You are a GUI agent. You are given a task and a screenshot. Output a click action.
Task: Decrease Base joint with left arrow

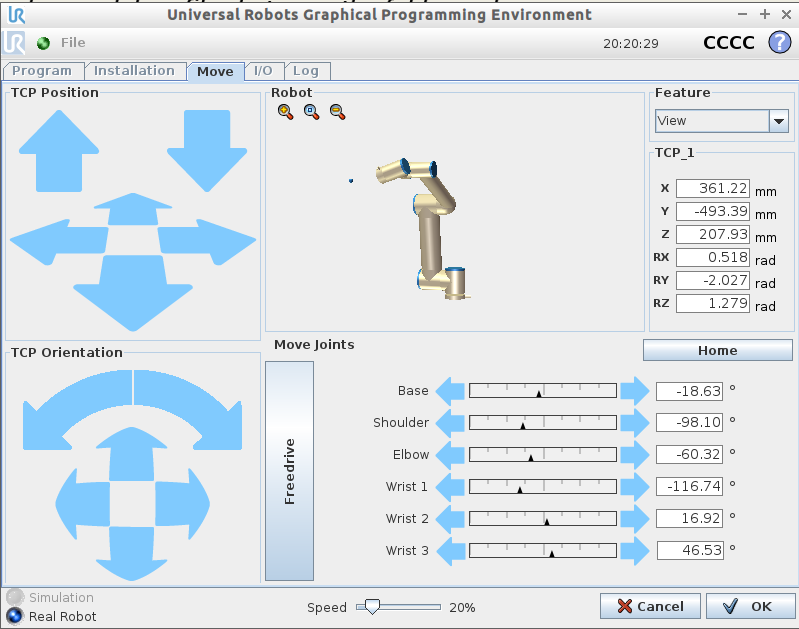point(450,391)
